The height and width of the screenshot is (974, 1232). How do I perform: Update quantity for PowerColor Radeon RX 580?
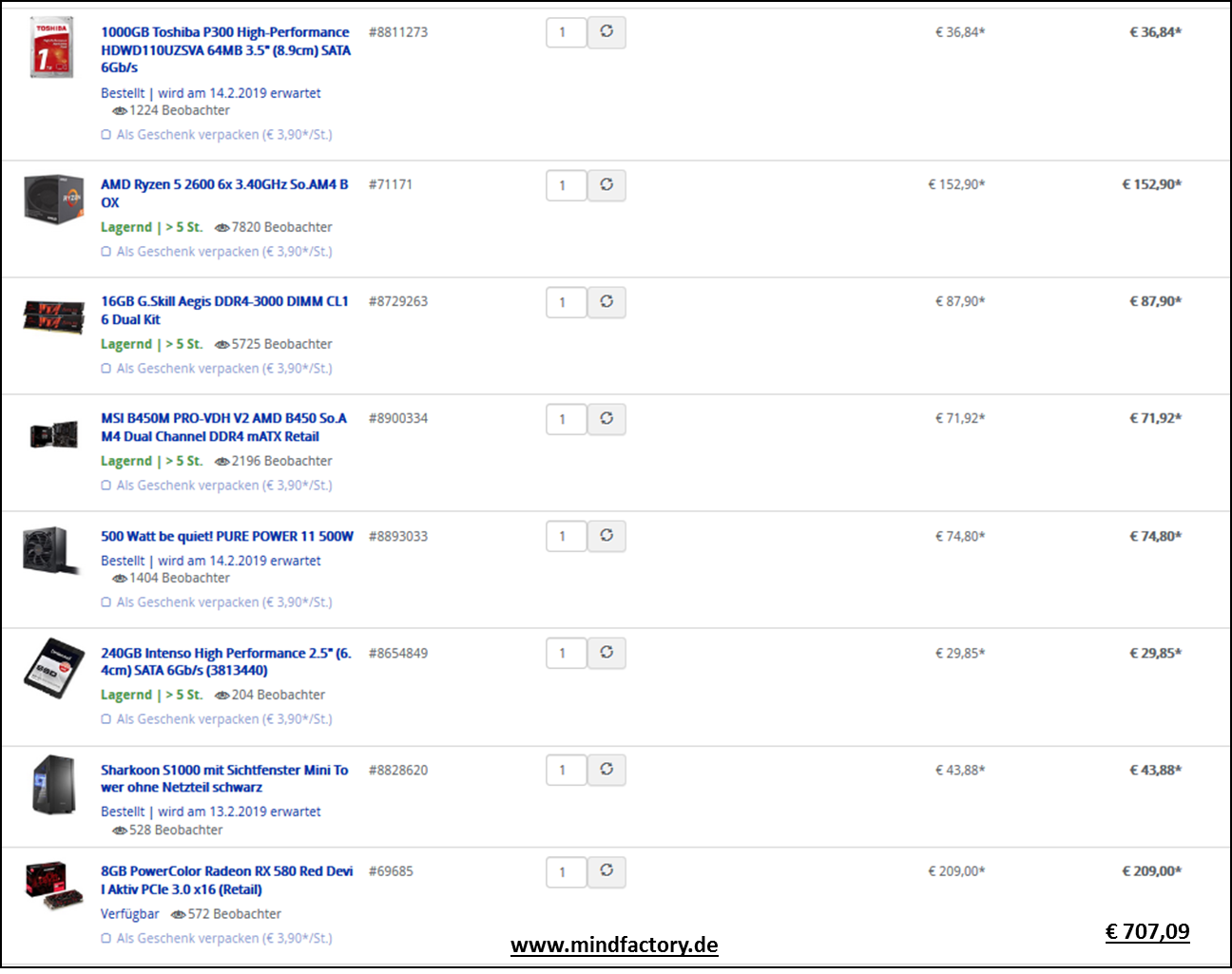coord(606,871)
